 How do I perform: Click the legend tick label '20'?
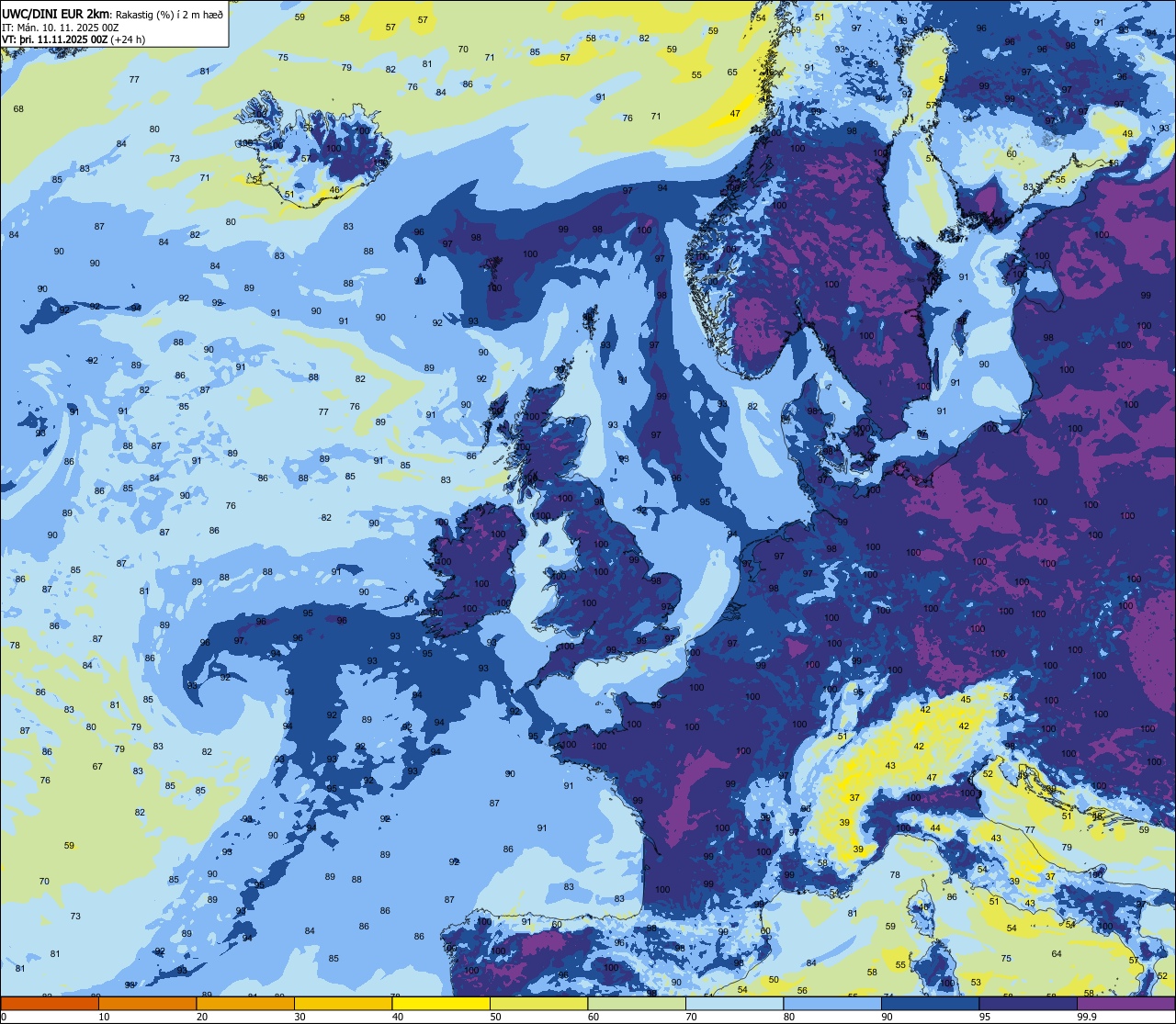(x=202, y=1016)
